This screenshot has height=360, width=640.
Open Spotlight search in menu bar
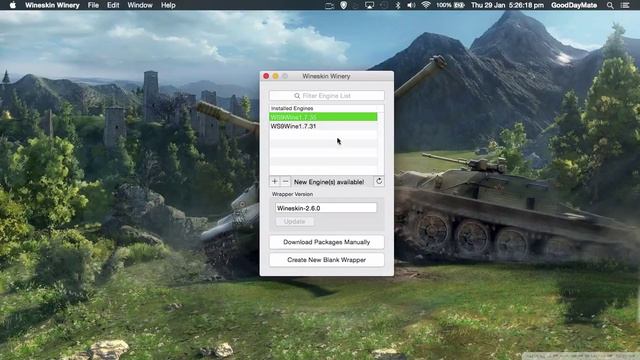coord(610,5)
